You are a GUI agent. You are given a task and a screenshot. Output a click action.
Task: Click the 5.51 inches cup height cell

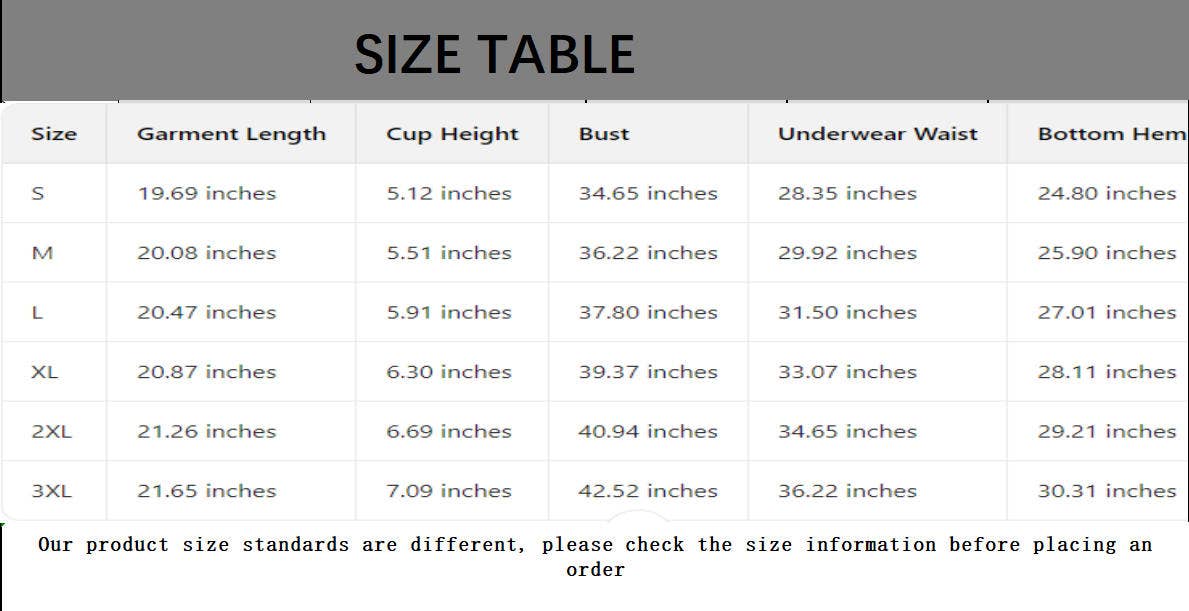(x=449, y=253)
